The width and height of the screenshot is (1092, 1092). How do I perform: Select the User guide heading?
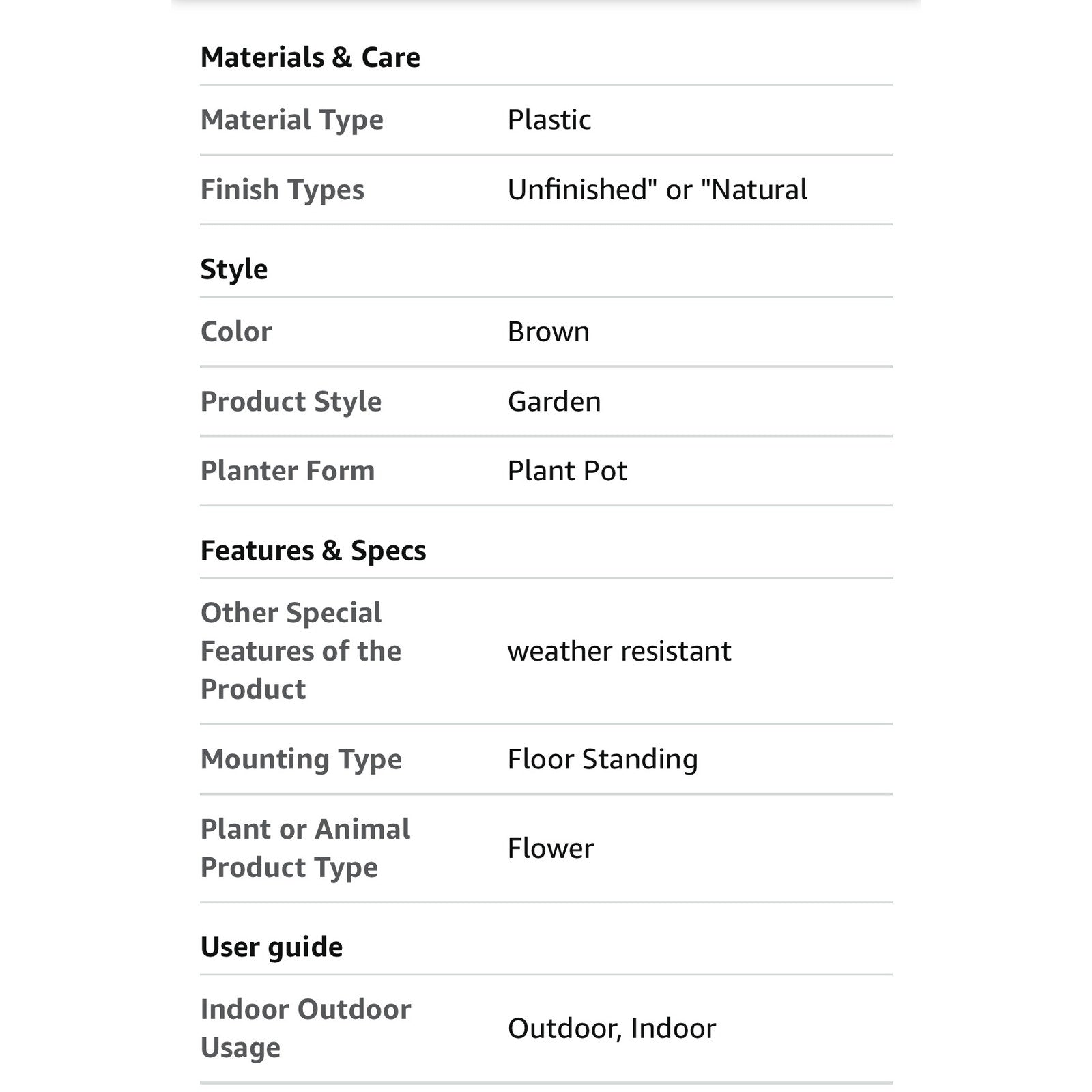272,947
